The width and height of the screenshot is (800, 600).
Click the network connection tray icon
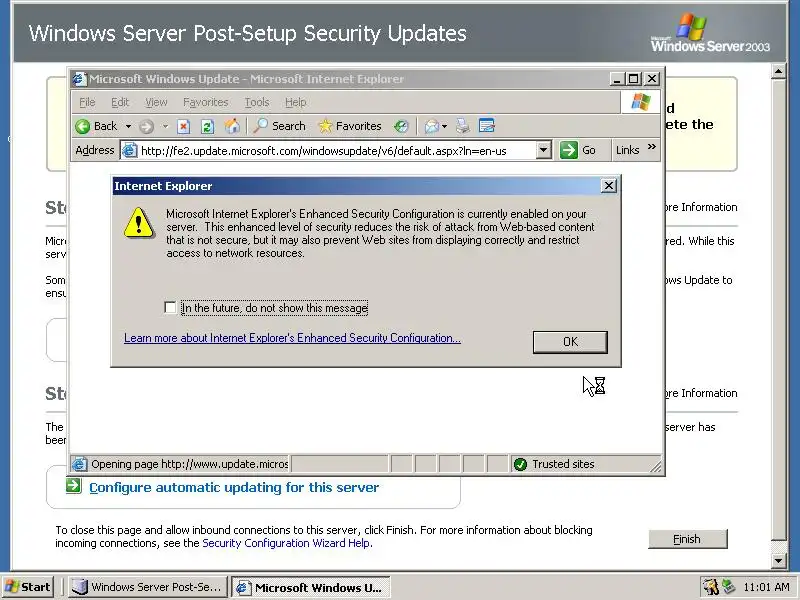pos(729,587)
